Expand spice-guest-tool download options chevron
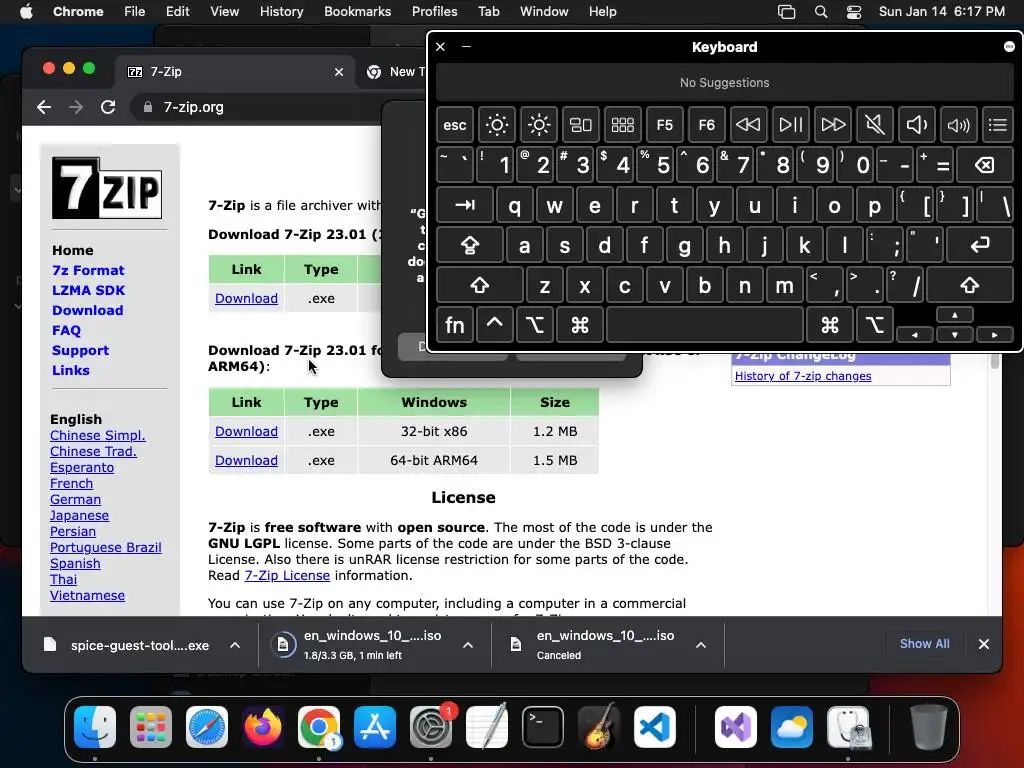The height and width of the screenshot is (768, 1024). (x=234, y=645)
